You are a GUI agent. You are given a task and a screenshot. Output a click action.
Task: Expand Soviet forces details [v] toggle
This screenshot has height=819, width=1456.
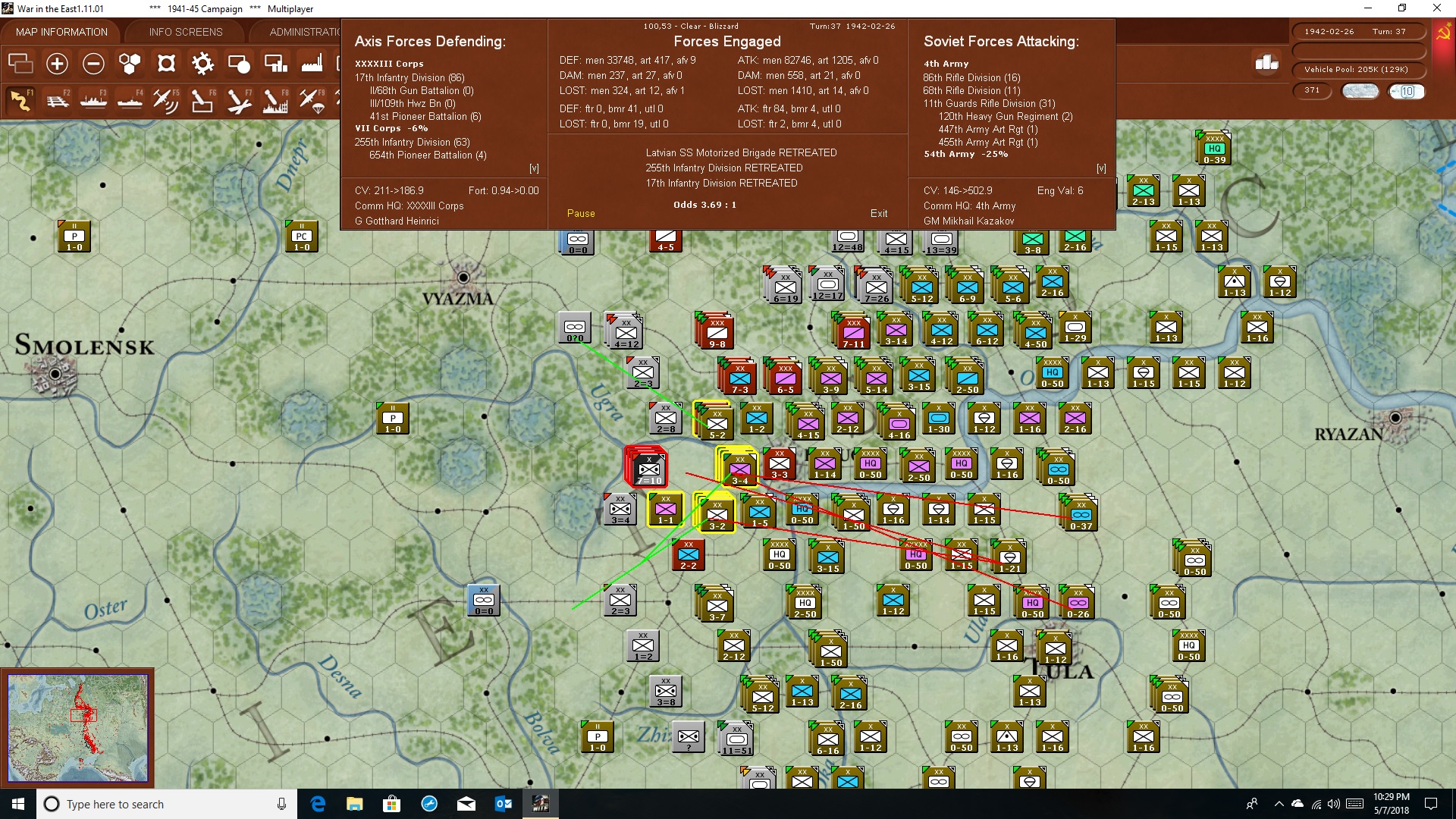click(1101, 168)
